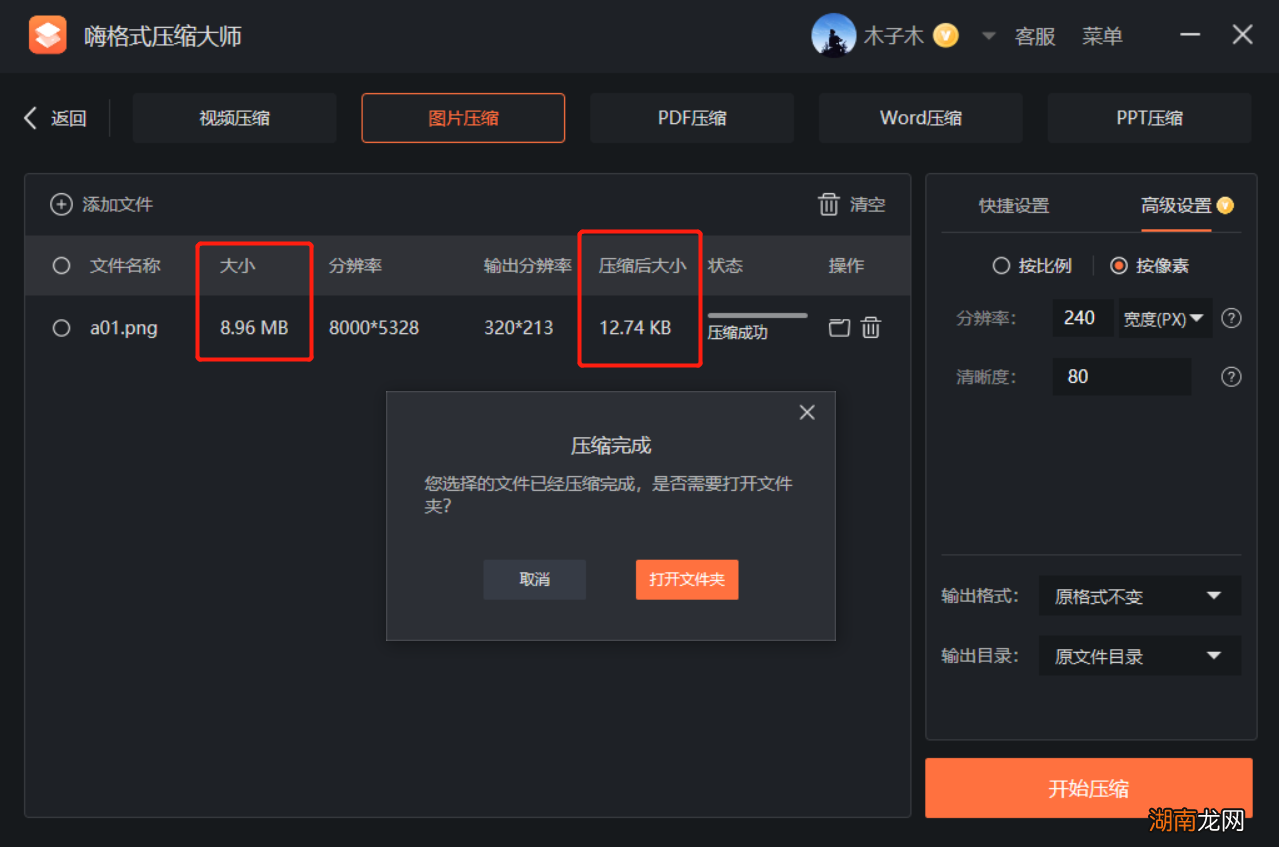The width and height of the screenshot is (1279, 847).
Task: Click the 分辨率 input showing 240
Action: [1082, 318]
